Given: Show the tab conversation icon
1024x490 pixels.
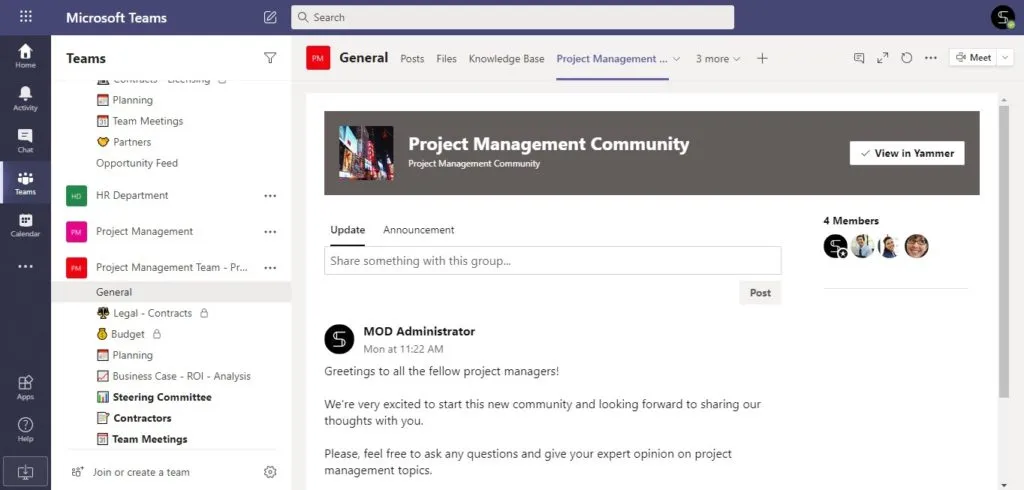Looking at the screenshot, I should pyautogui.click(x=859, y=58).
